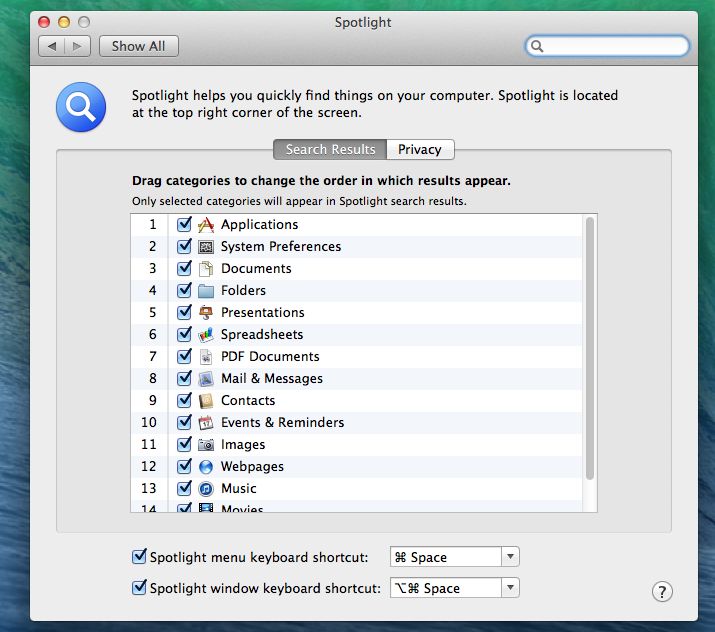Toggle the Contacts checkbox
715x632 pixels.
click(184, 400)
